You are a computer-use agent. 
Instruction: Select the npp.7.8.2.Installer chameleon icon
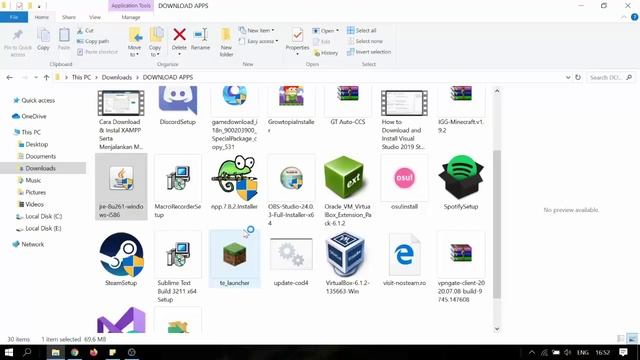tap(235, 178)
